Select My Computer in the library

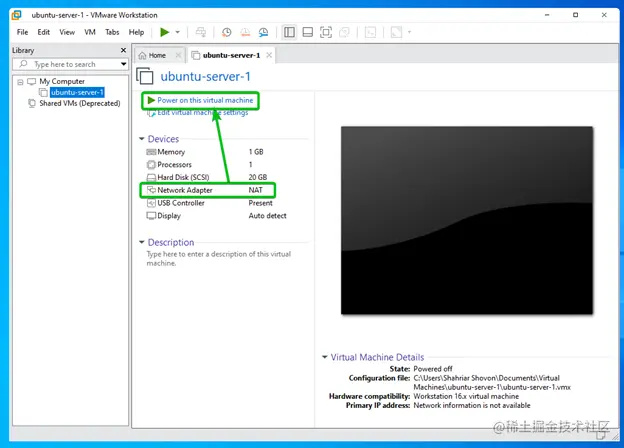(62, 81)
